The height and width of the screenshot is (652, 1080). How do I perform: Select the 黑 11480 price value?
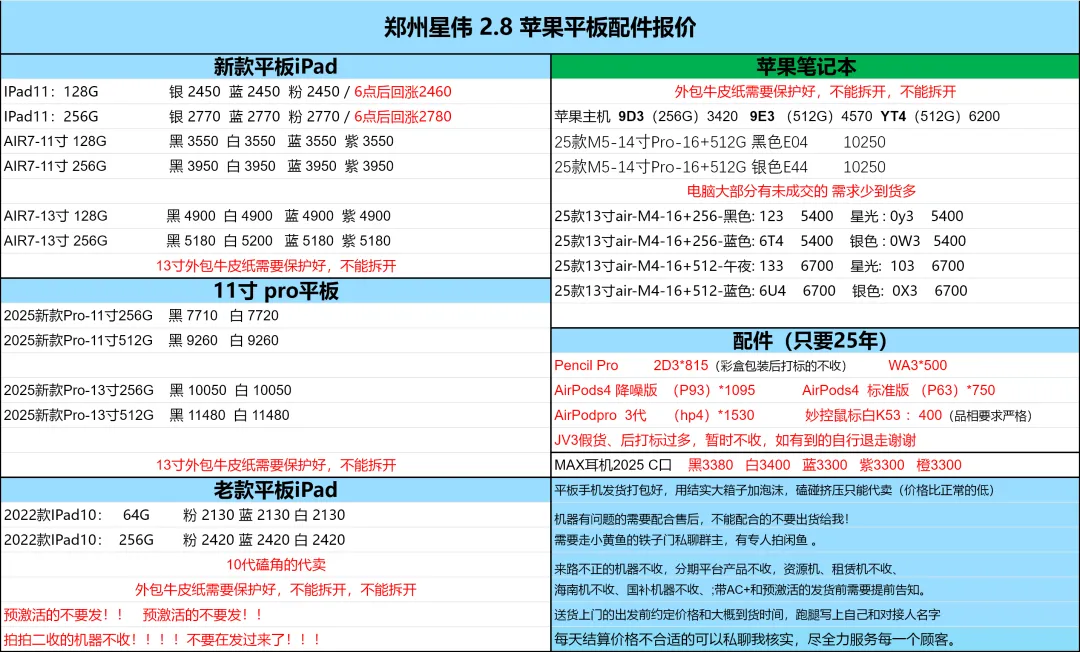tap(198, 415)
